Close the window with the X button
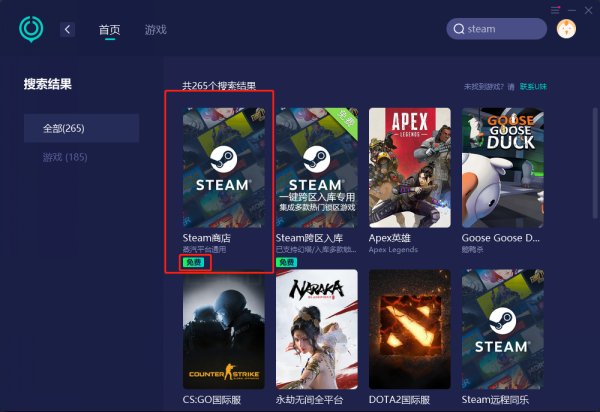The width and height of the screenshot is (600, 412). point(588,10)
